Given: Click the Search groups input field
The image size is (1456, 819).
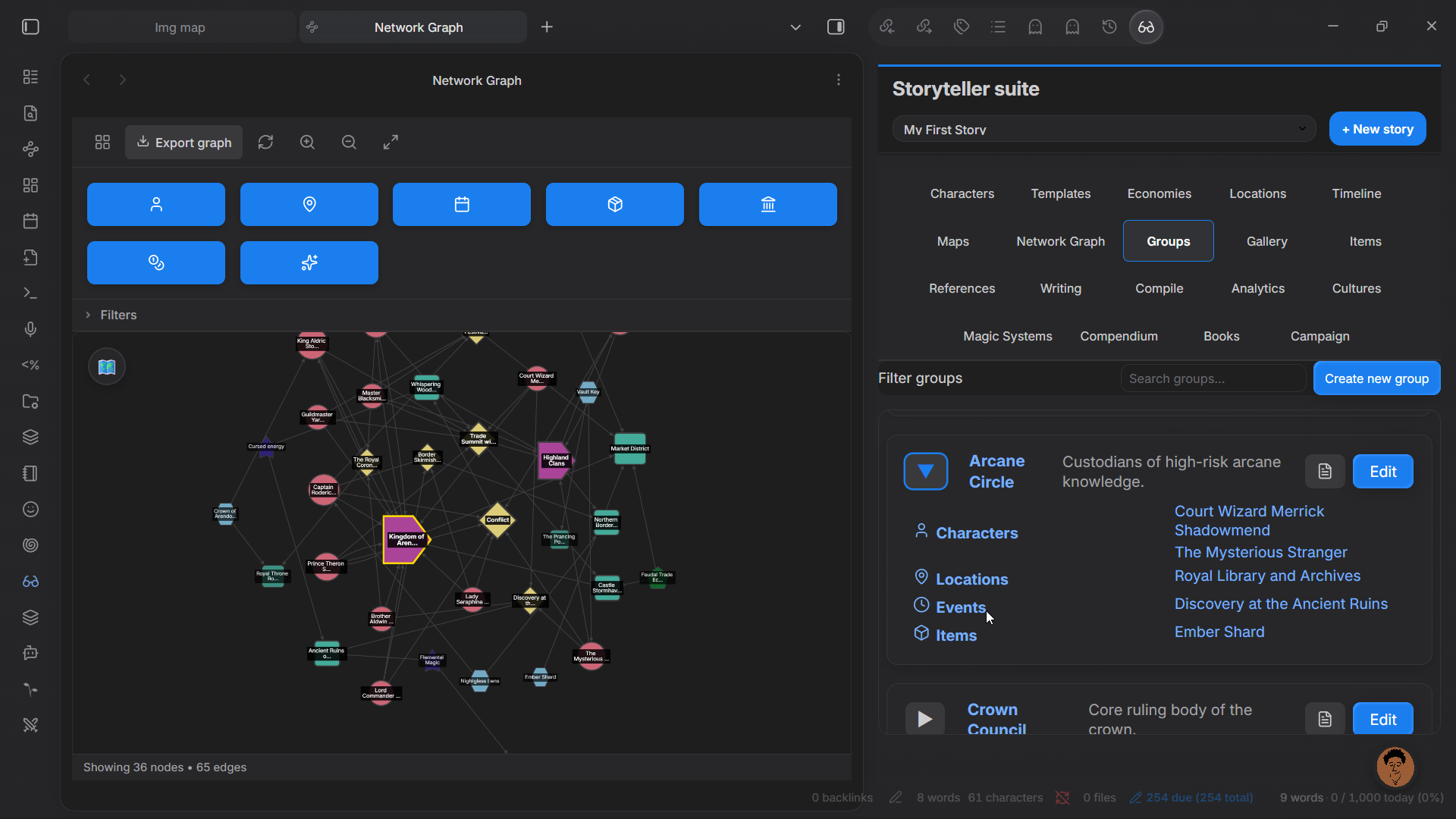Looking at the screenshot, I should pyautogui.click(x=1213, y=378).
